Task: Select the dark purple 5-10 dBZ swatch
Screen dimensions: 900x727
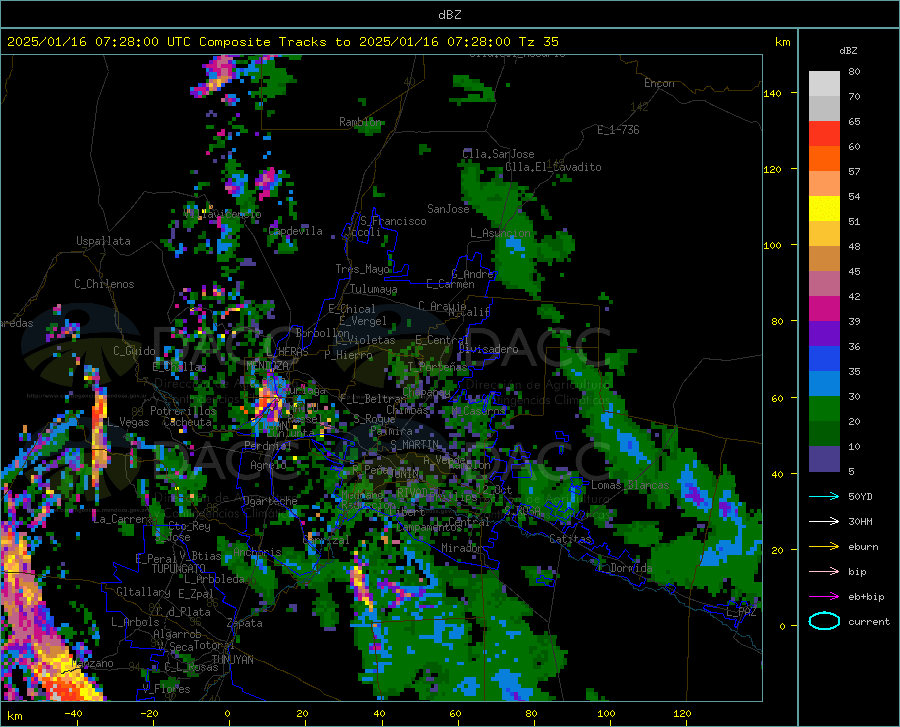Action: click(x=824, y=459)
